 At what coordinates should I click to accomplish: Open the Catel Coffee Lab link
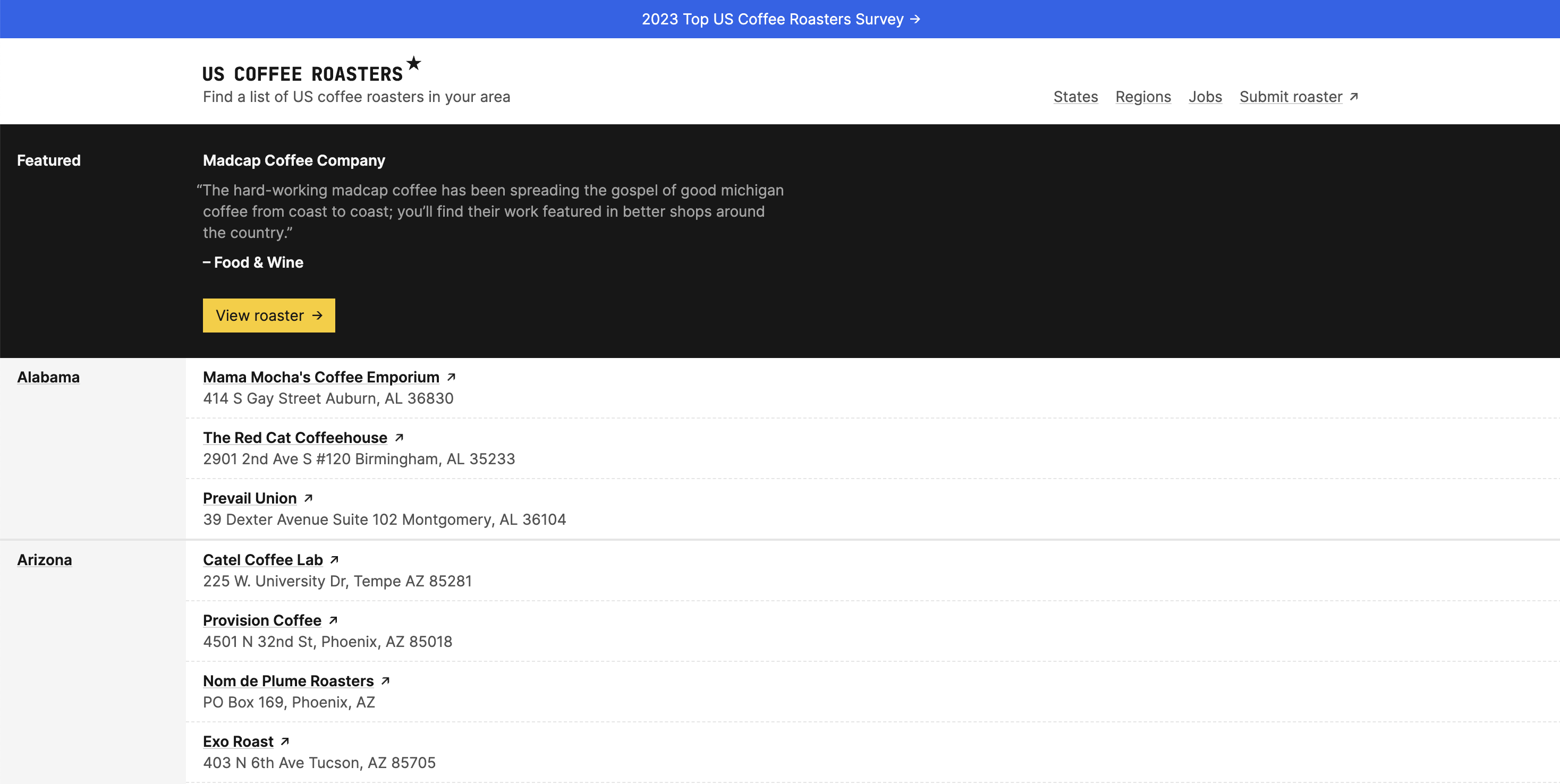(x=263, y=560)
